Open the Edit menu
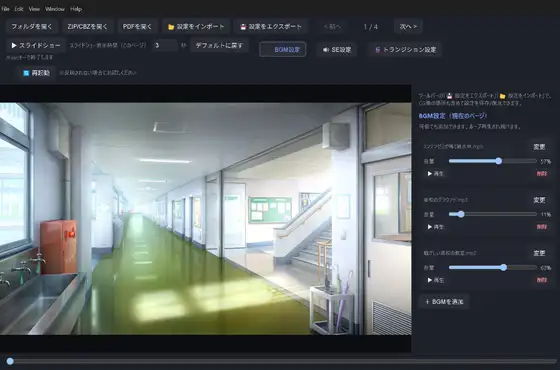This screenshot has width=560, height=370. point(19,9)
